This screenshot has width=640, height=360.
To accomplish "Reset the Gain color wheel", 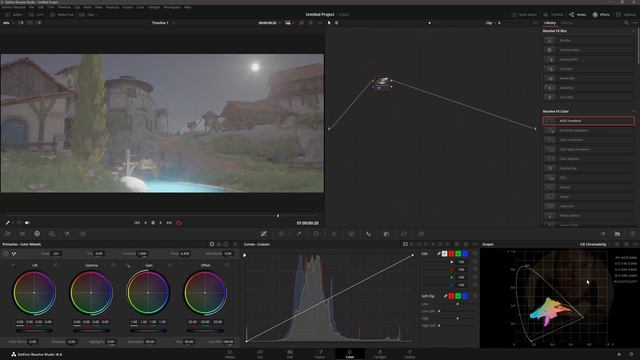I will [x=170, y=265].
